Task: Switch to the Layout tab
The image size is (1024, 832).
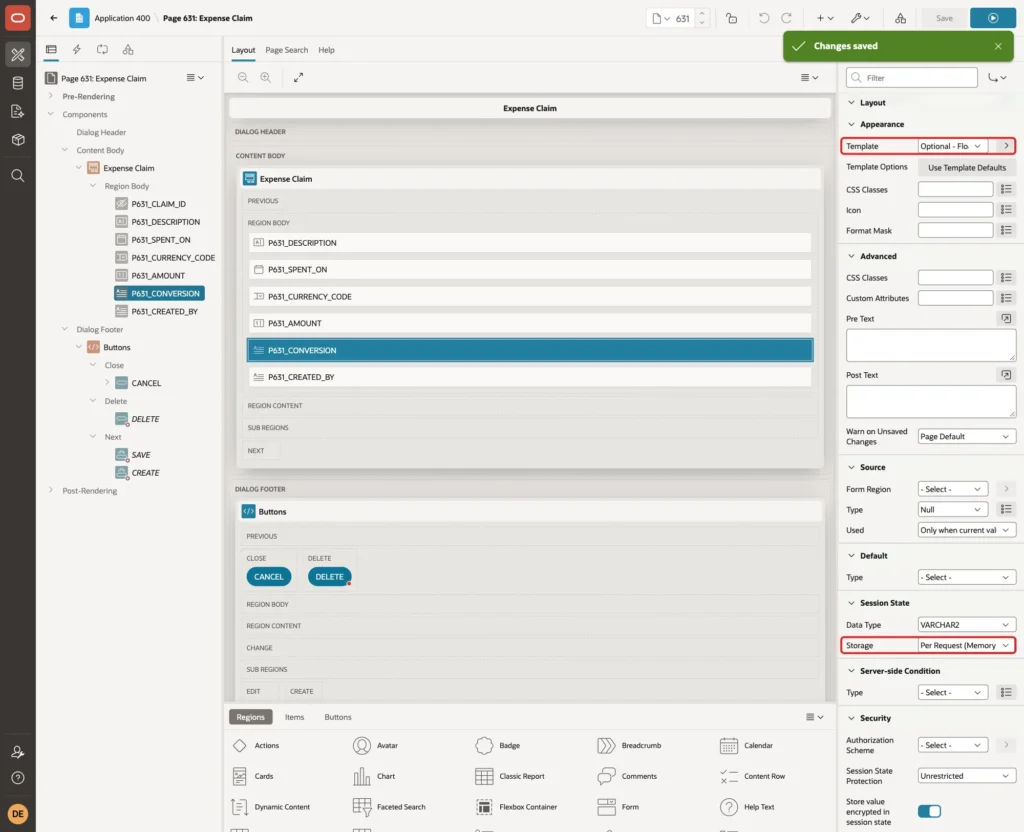Action: point(243,50)
